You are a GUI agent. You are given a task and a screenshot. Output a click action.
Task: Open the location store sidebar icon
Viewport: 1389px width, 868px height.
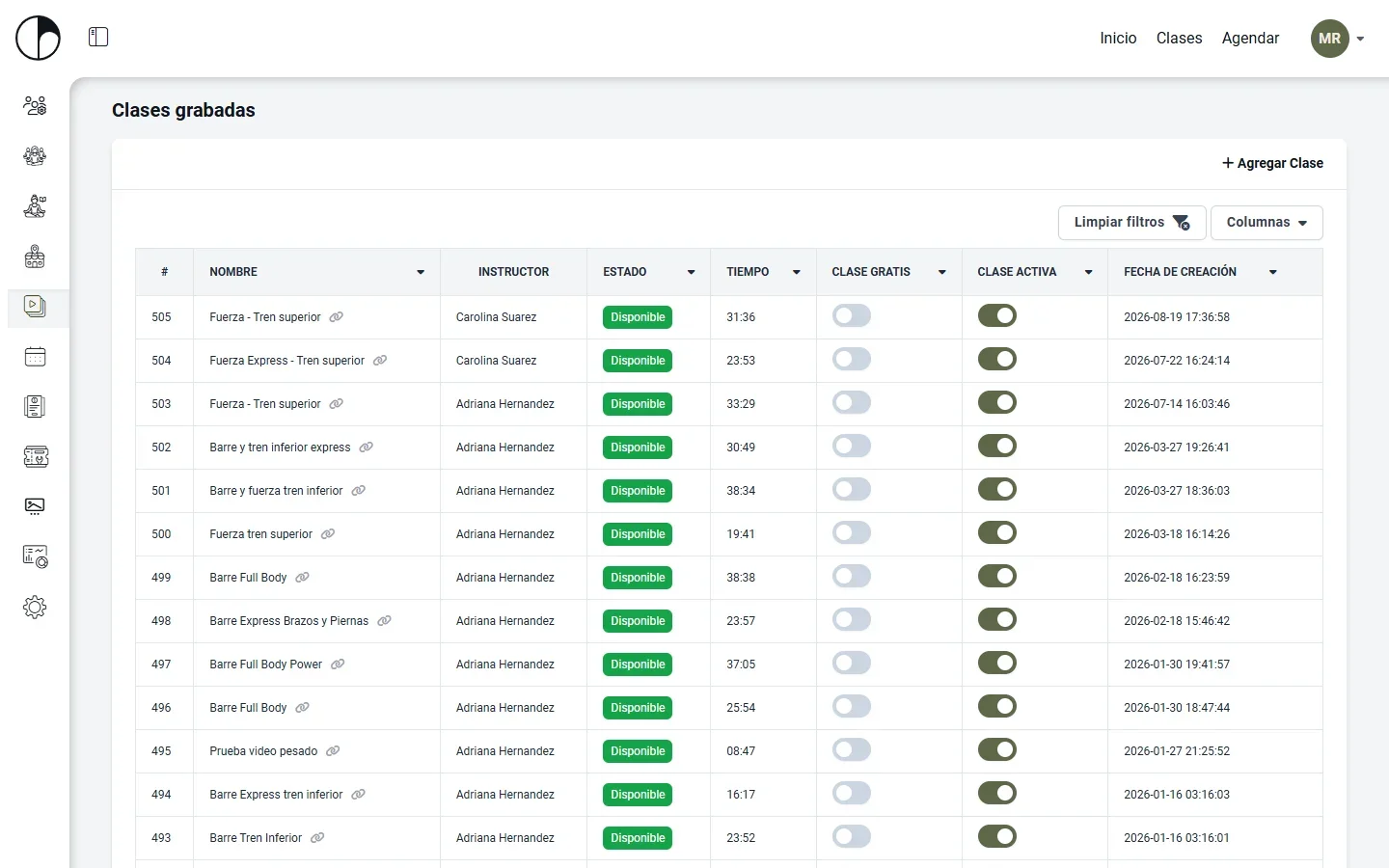[x=35, y=257]
